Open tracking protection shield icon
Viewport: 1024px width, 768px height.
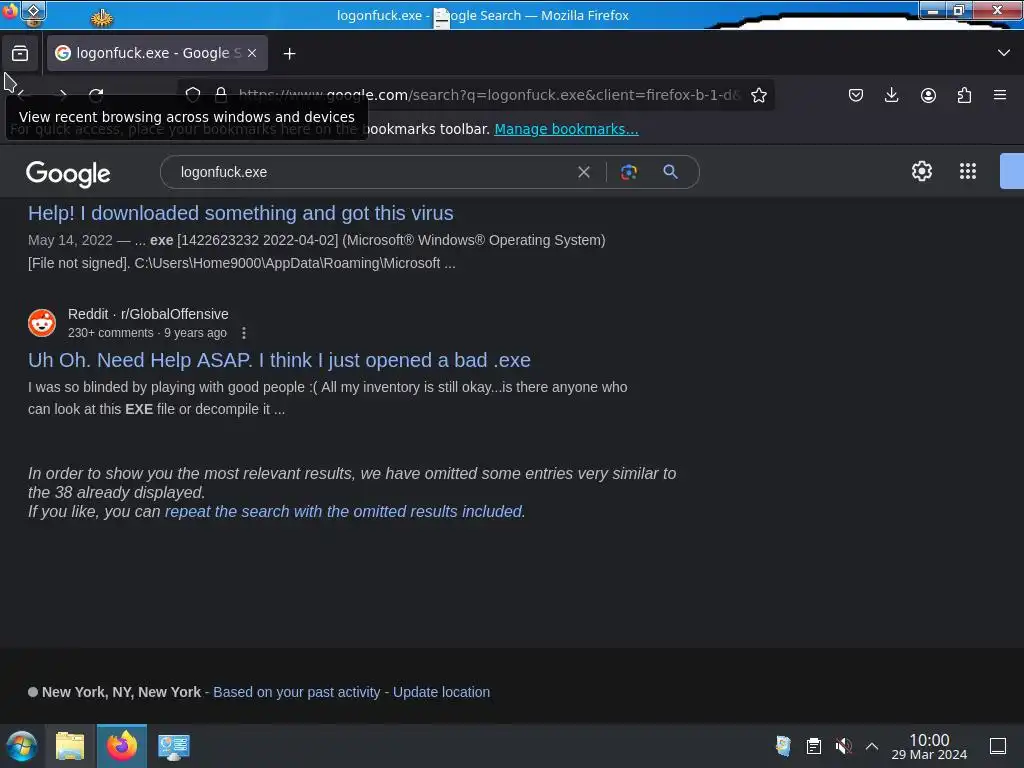point(193,95)
